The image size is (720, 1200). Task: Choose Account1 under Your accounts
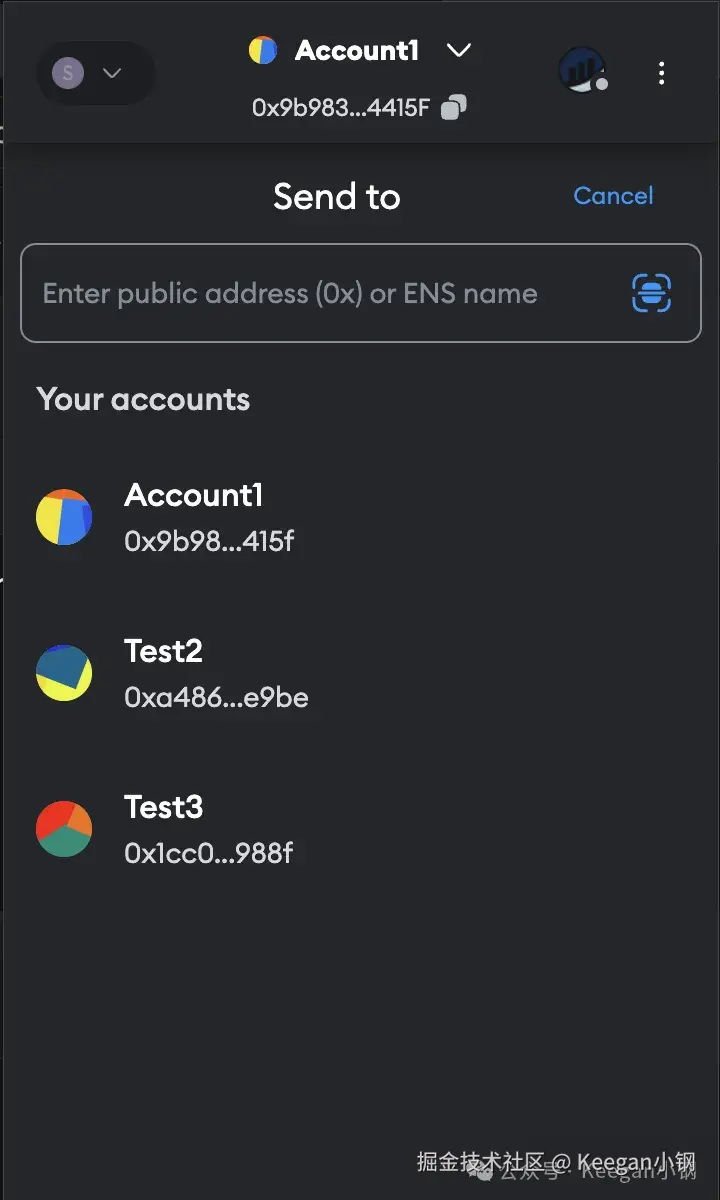click(x=194, y=496)
